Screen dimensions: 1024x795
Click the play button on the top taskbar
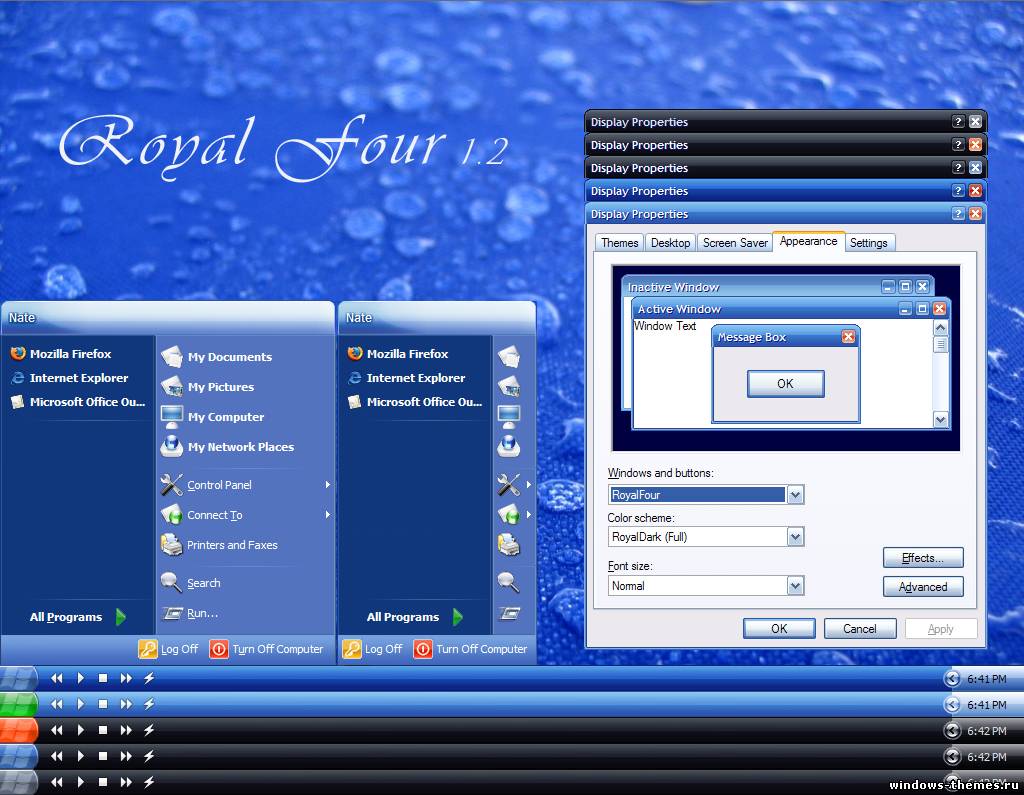(x=80, y=678)
